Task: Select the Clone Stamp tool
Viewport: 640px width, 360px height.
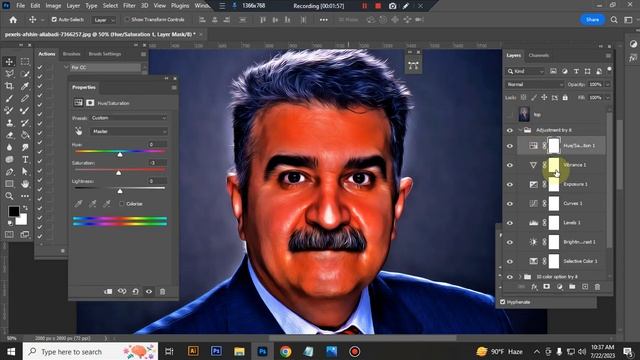Action: (9, 123)
